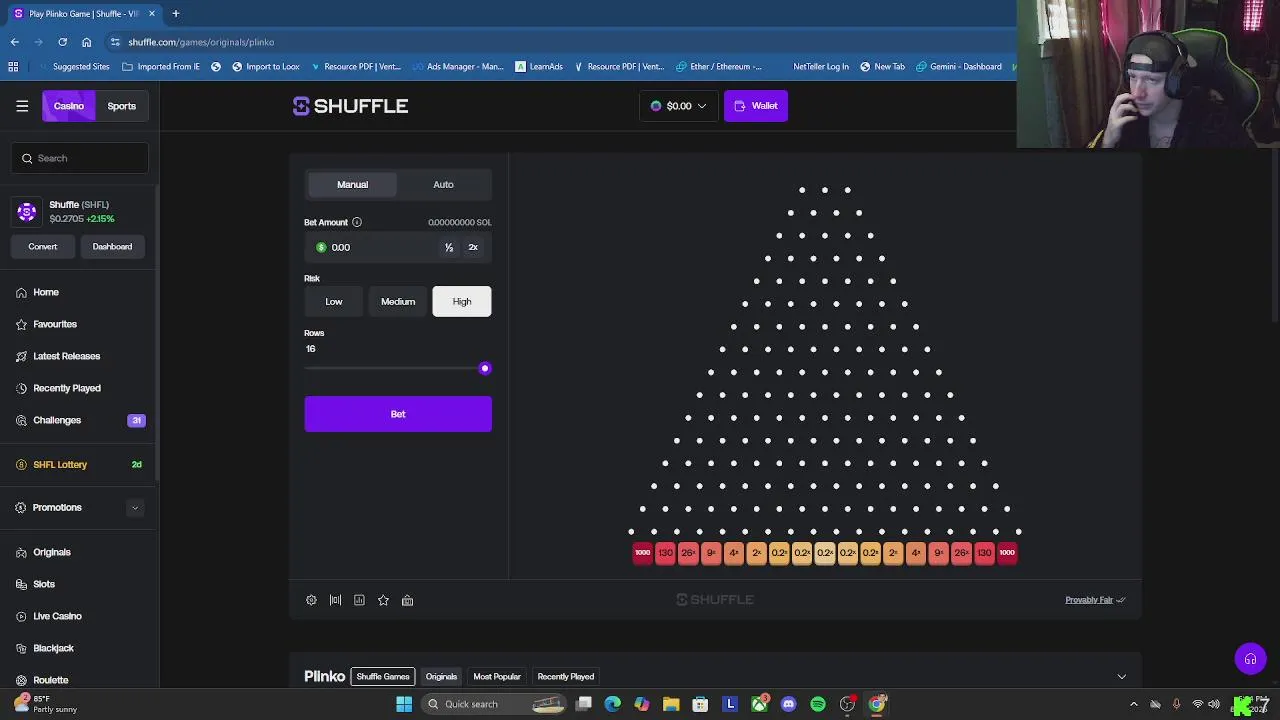The width and height of the screenshot is (1280, 720).
Task: Open the Provably Fair link
Action: [x=1095, y=600]
